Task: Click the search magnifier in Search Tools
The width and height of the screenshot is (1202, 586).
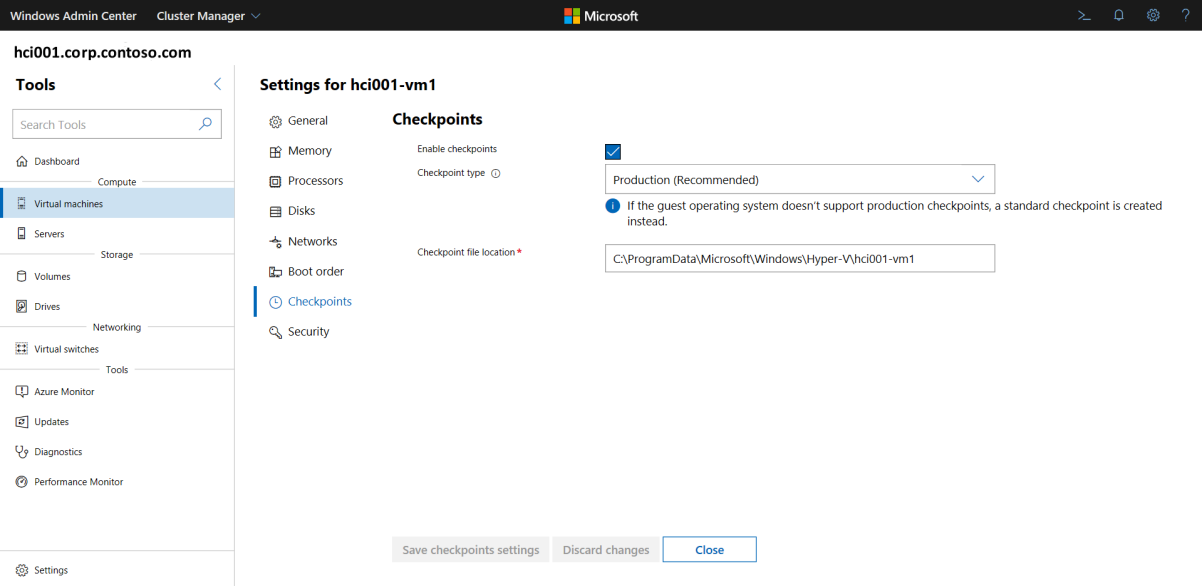Action: (x=205, y=124)
